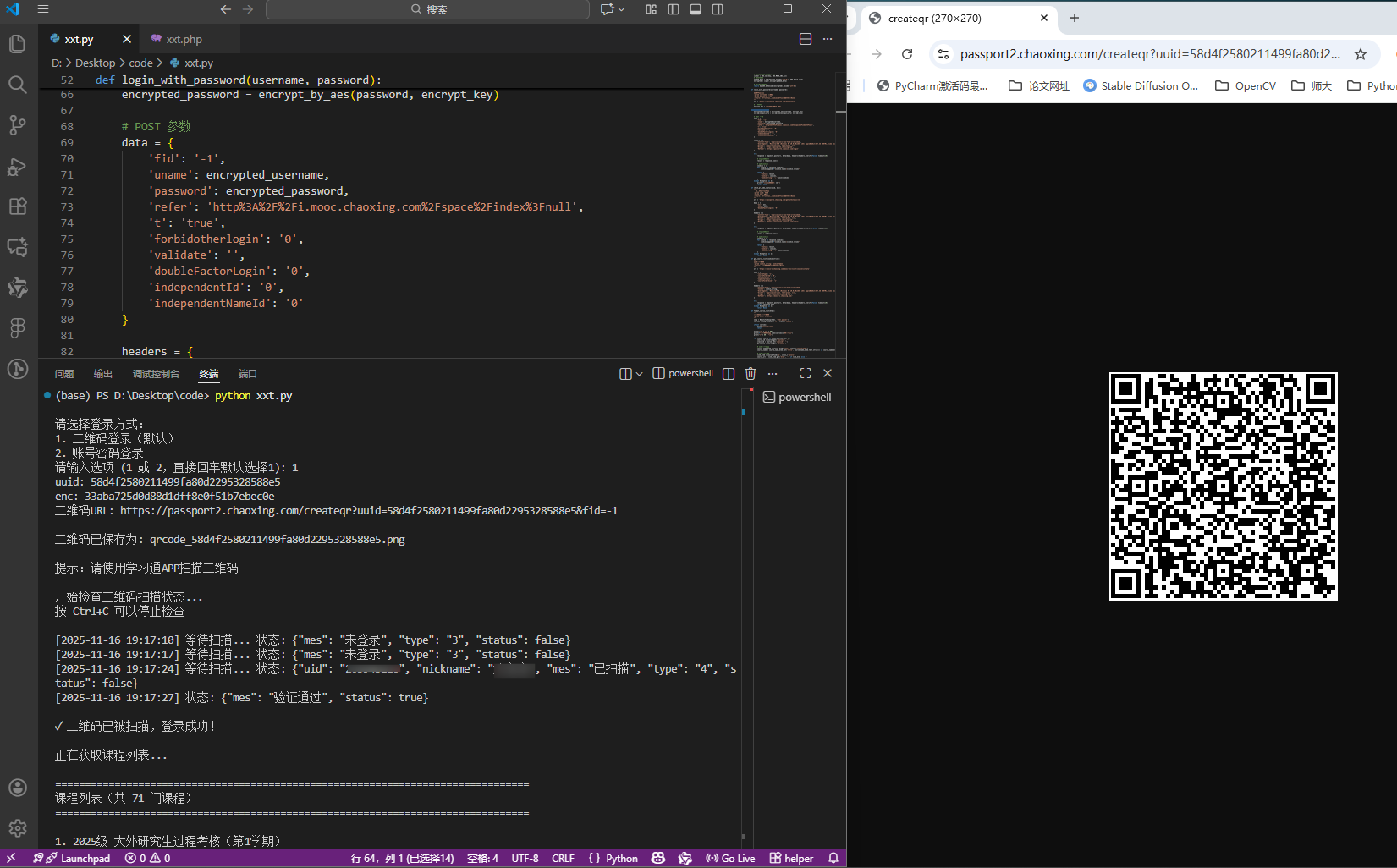
Task: Open the editor More Actions ellipsis menu
Action: click(x=828, y=39)
